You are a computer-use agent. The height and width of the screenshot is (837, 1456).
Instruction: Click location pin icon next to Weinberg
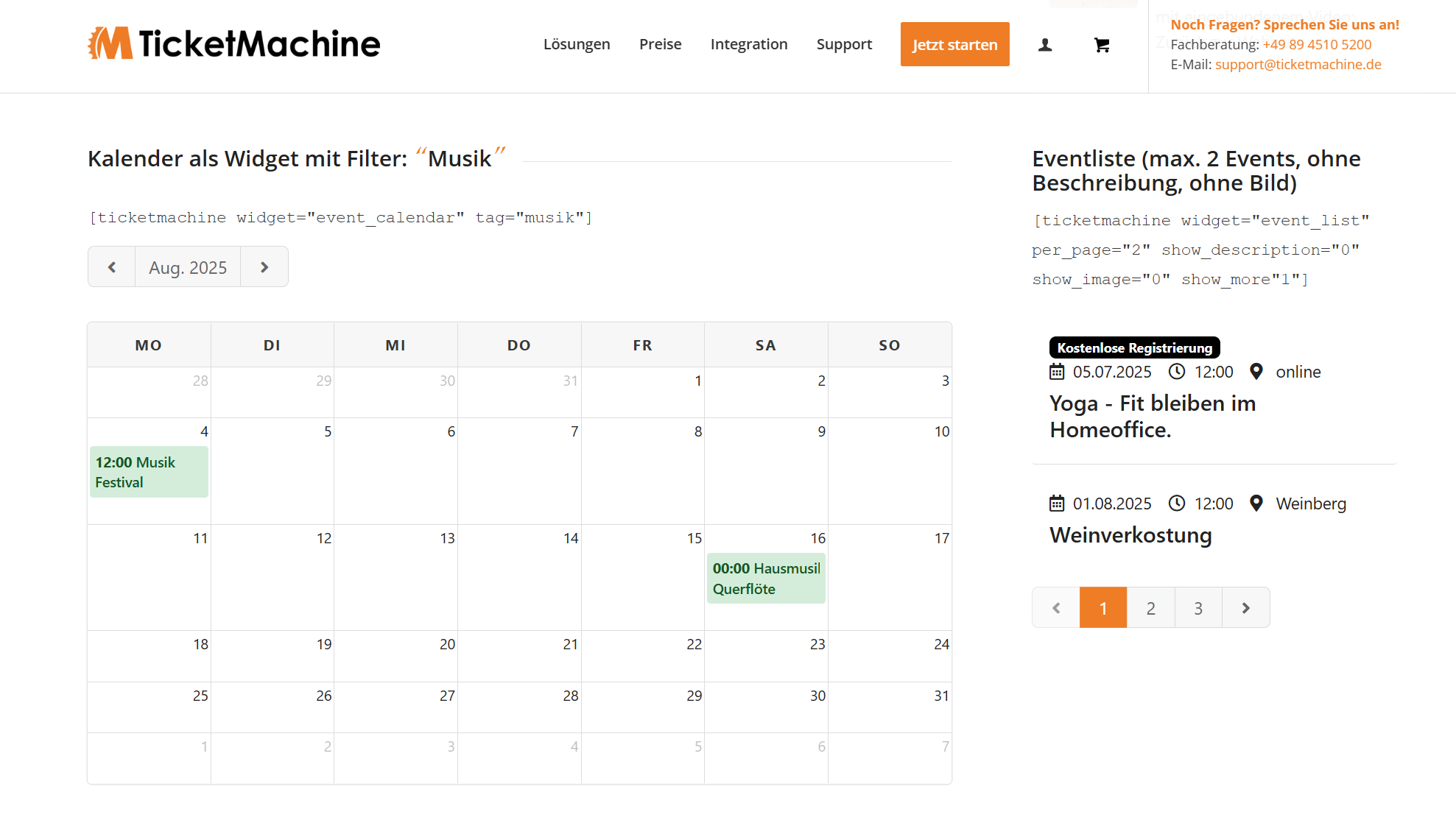coord(1256,504)
